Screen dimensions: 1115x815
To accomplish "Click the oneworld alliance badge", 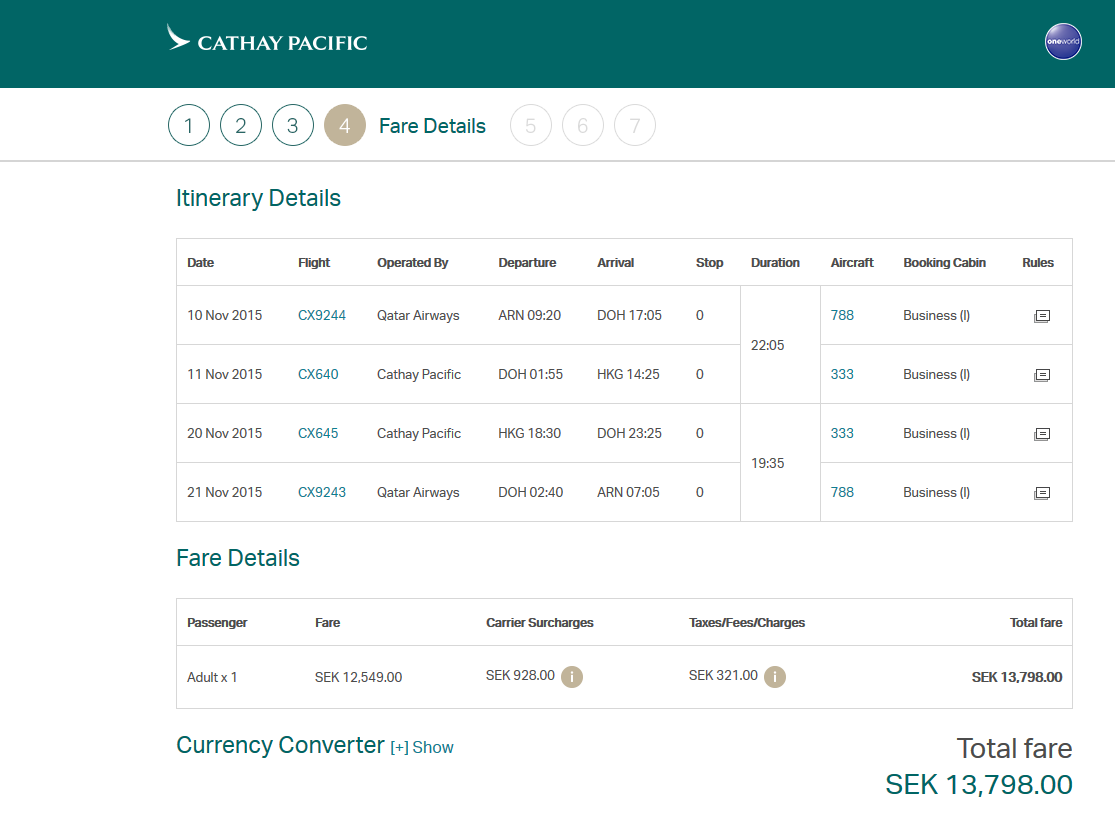I will click(x=1063, y=42).
